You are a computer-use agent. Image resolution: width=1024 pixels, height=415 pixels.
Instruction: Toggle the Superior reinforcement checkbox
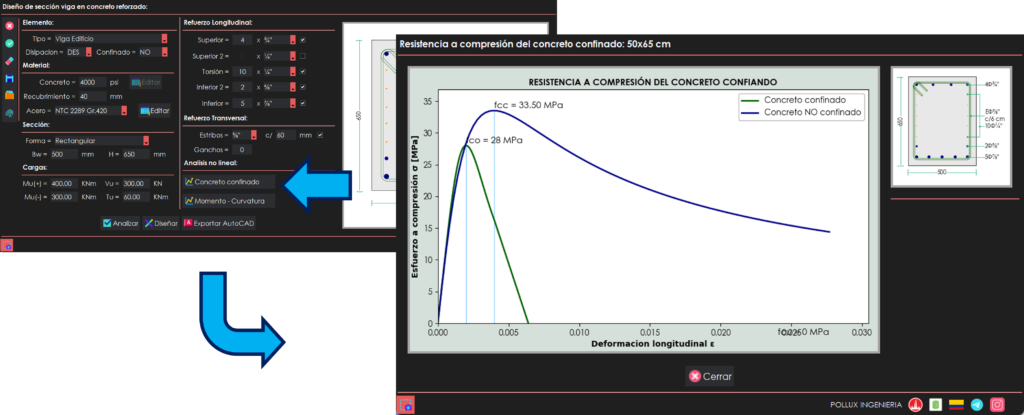(302, 40)
